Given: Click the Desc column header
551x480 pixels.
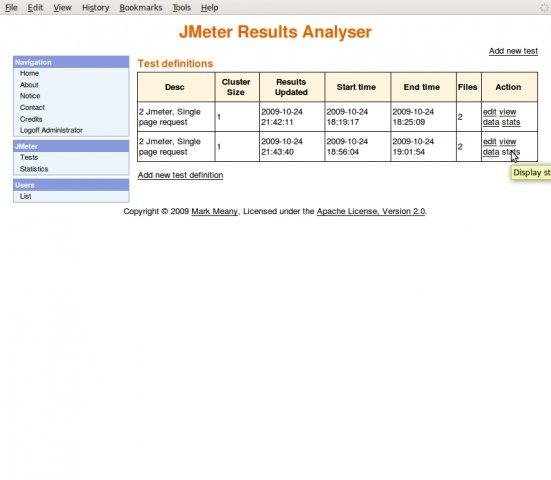Looking at the screenshot, I should [176, 87].
